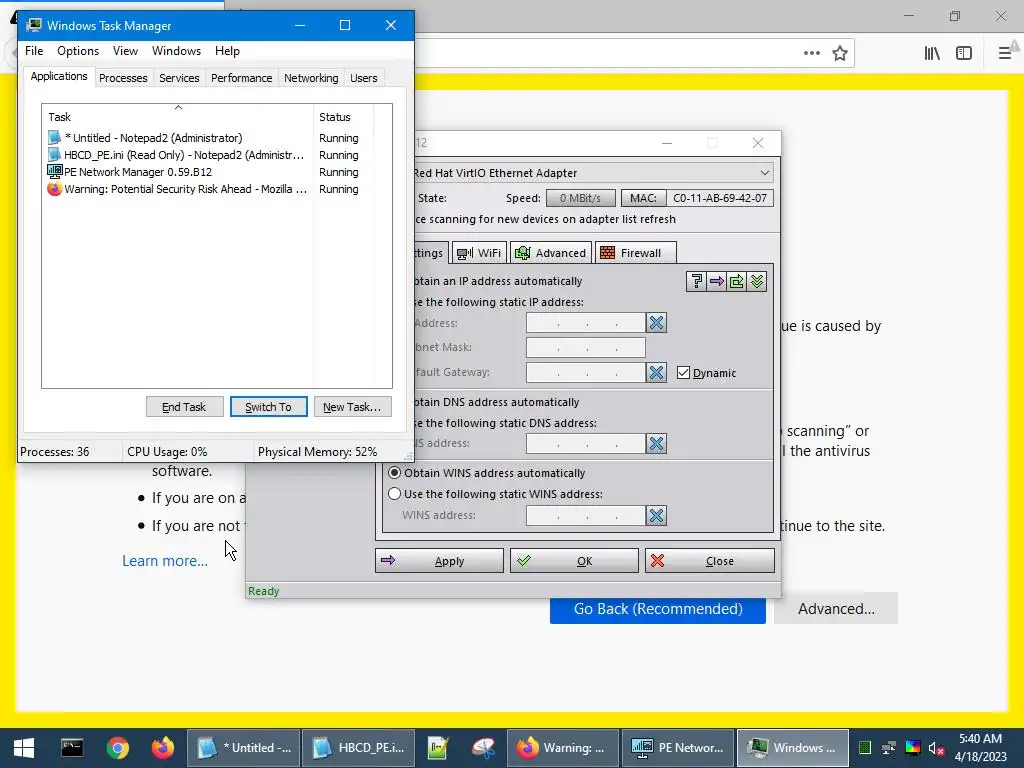Expand the Red Hat VirtIO Ethernet Adapter dropdown

coord(764,172)
